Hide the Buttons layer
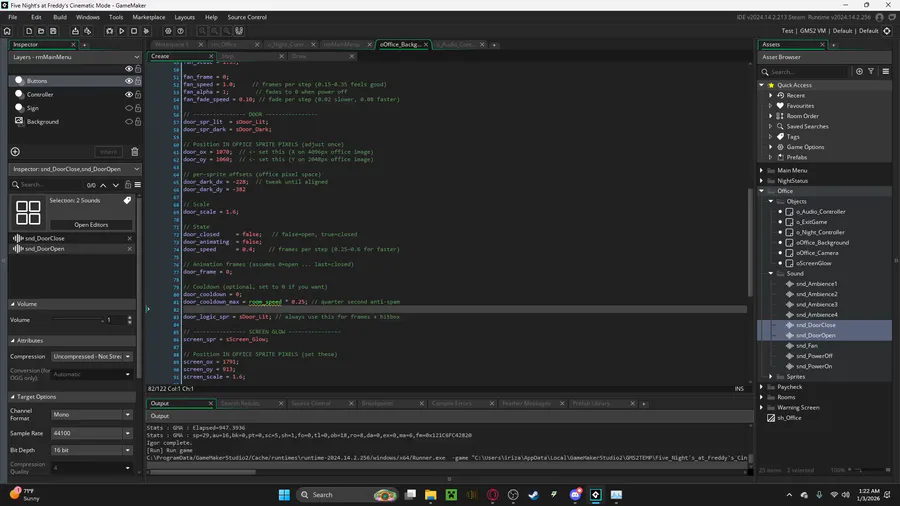The image size is (900, 506). [x=129, y=81]
